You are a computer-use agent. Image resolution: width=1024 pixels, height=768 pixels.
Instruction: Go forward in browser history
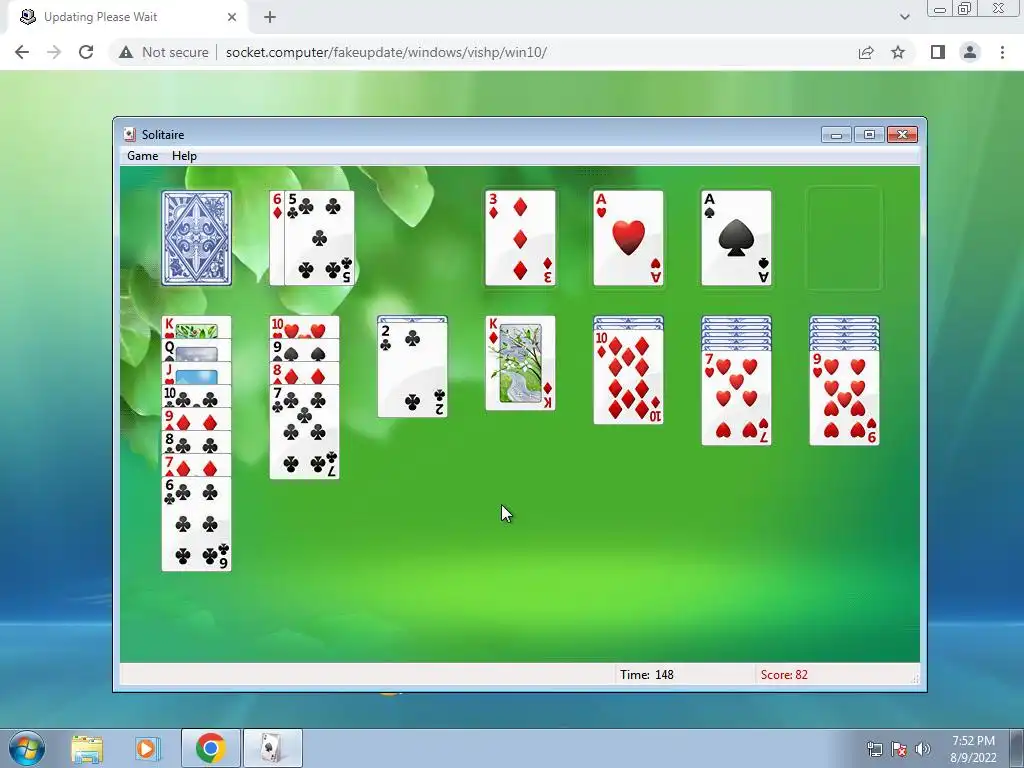click(x=54, y=52)
